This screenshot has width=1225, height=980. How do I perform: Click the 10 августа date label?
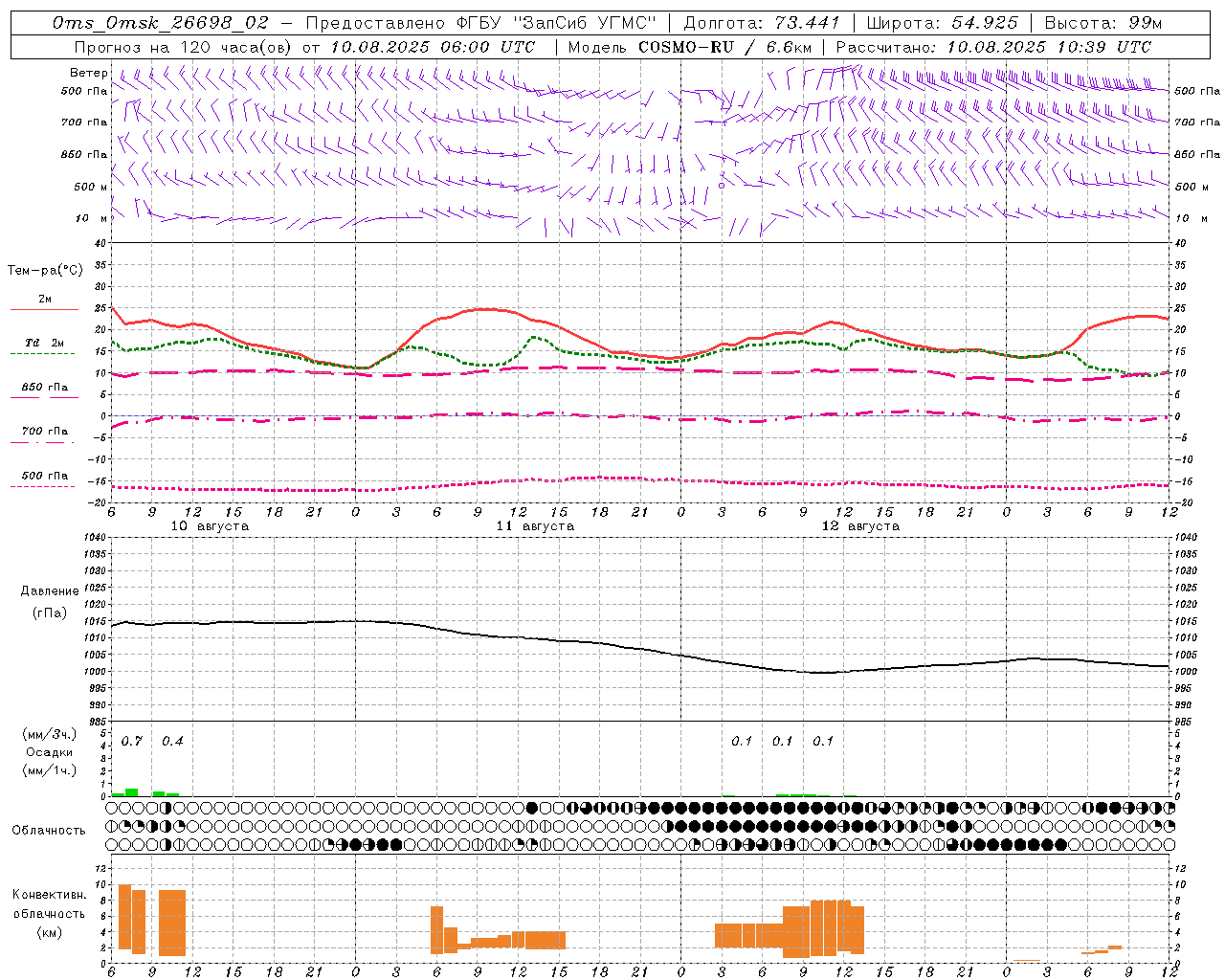point(210,526)
